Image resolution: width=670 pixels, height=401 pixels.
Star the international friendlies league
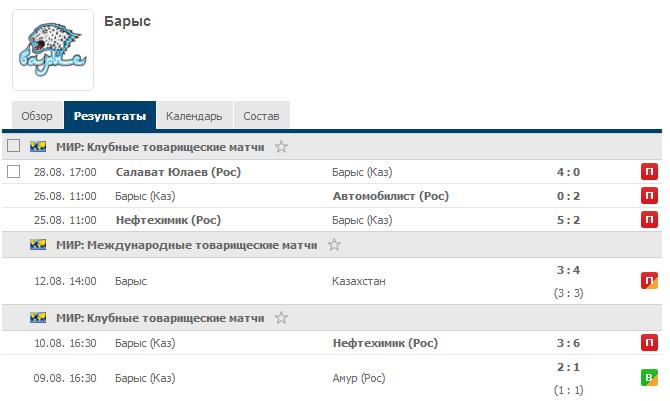pos(334,245)
